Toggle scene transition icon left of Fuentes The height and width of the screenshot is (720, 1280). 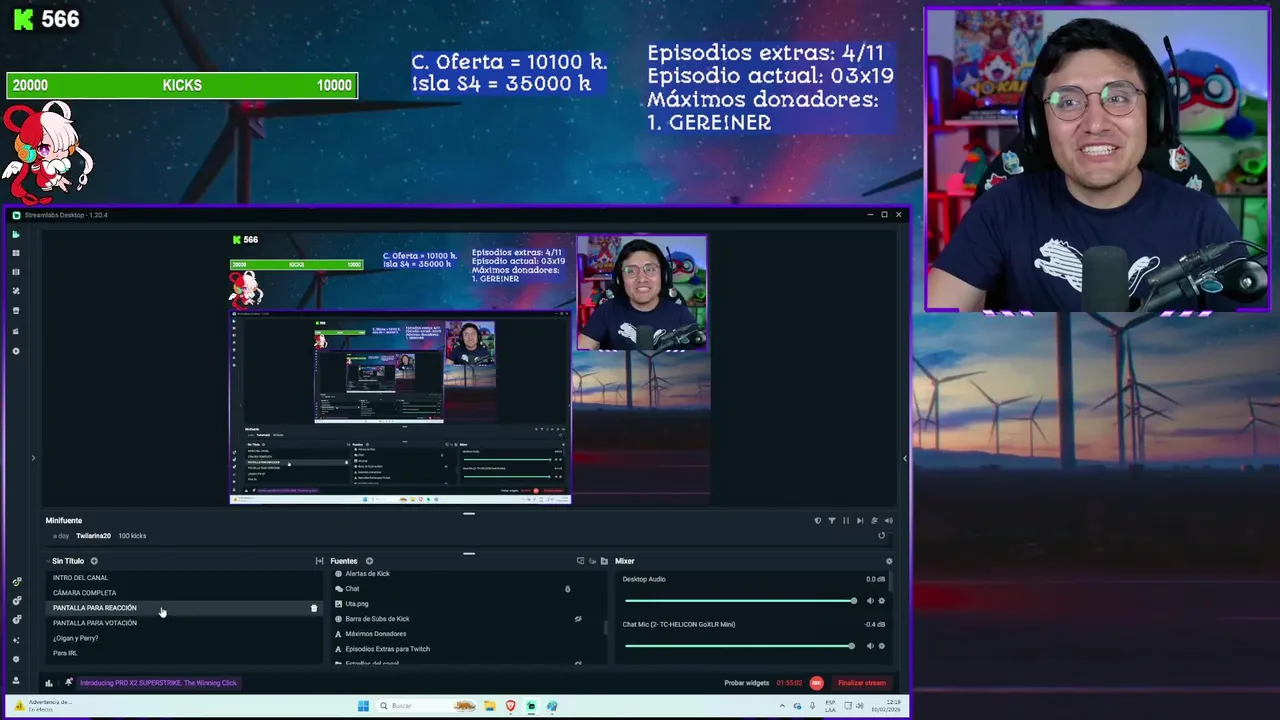coord(319,561)
